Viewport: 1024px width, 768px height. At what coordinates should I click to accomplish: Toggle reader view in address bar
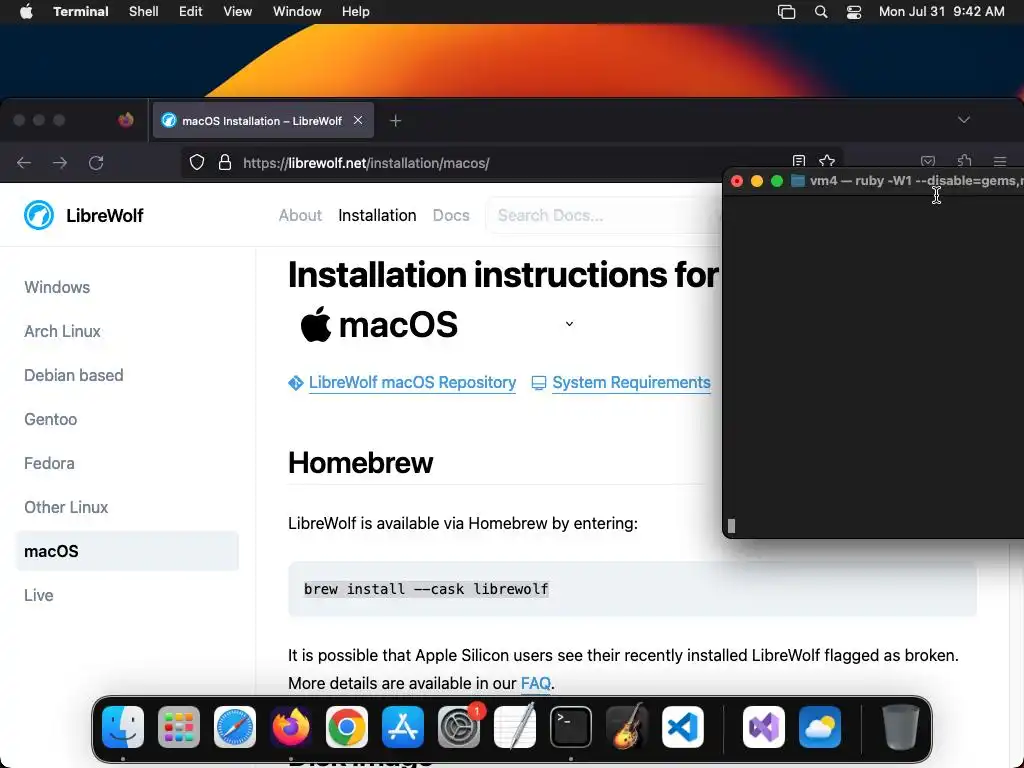[799, 161]
